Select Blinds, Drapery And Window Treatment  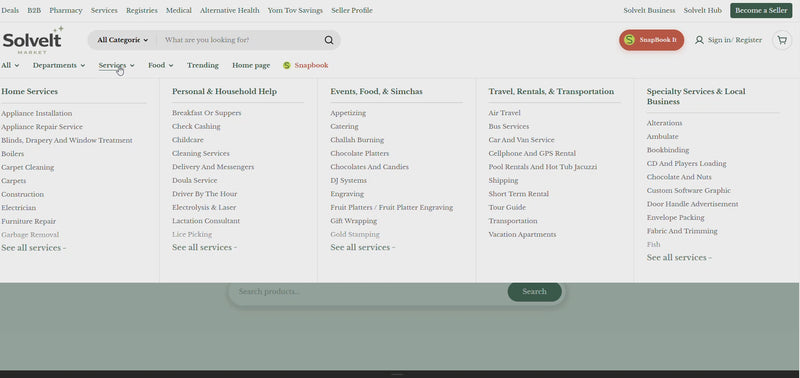tap(67, 140)
